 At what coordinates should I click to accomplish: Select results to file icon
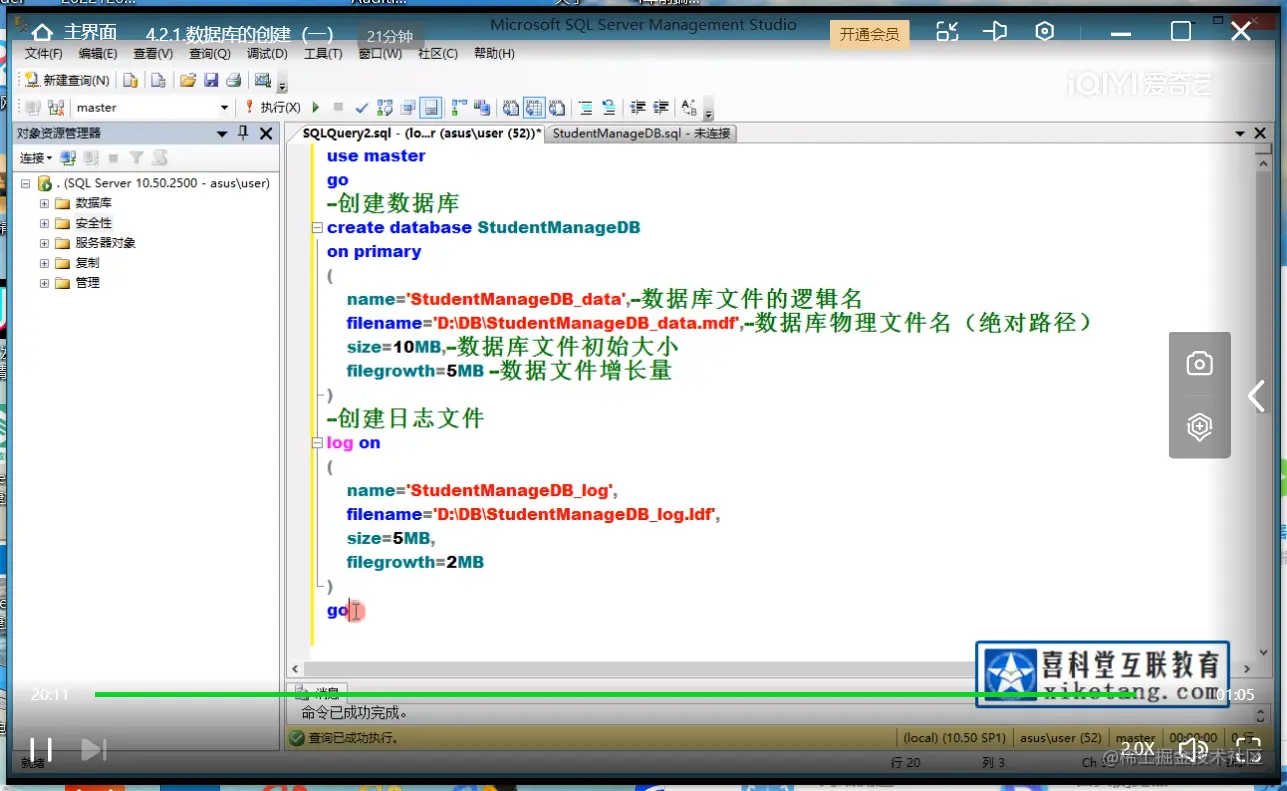tap(557, 107)
